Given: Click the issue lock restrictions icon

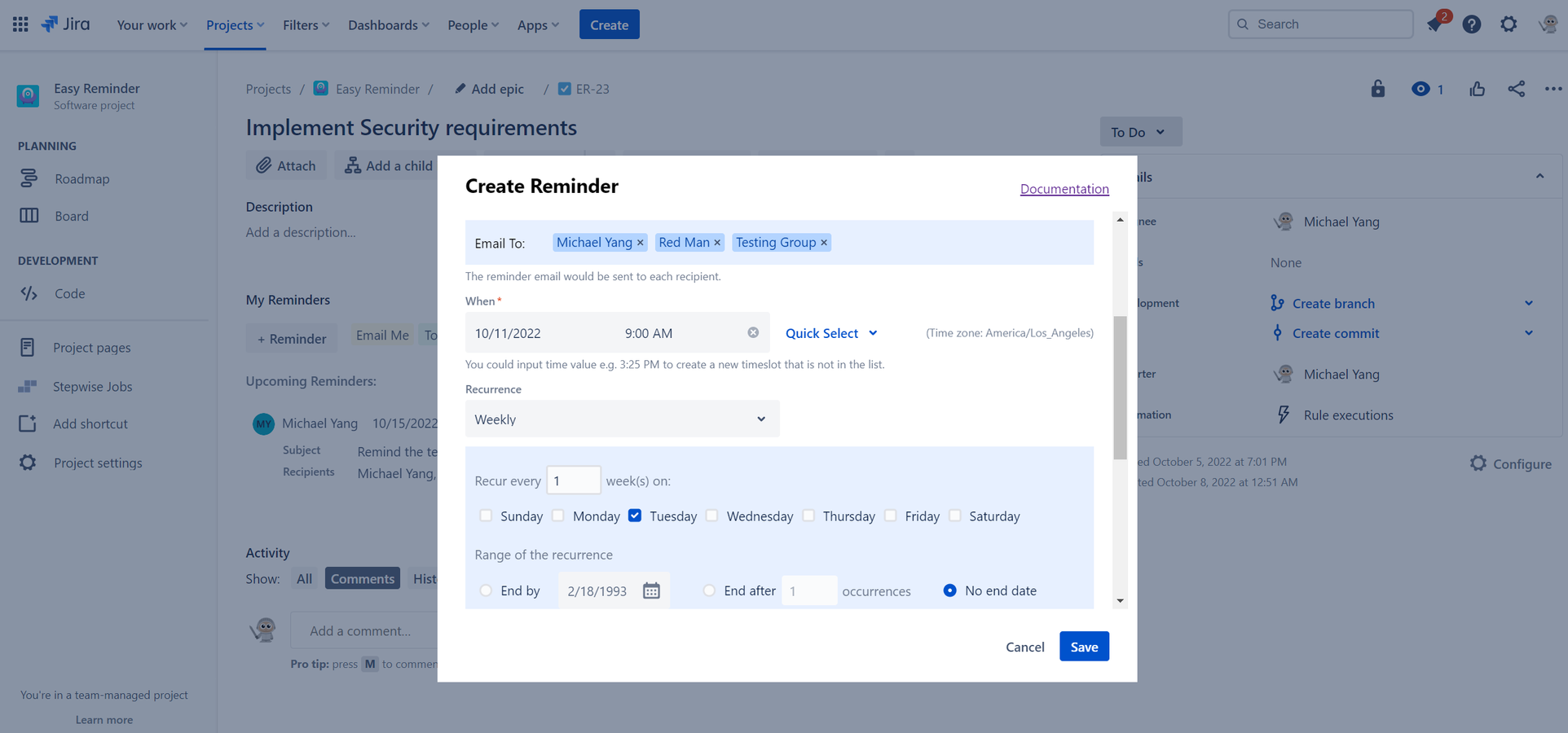Looking at the screenshot, I should [1378, 89].
